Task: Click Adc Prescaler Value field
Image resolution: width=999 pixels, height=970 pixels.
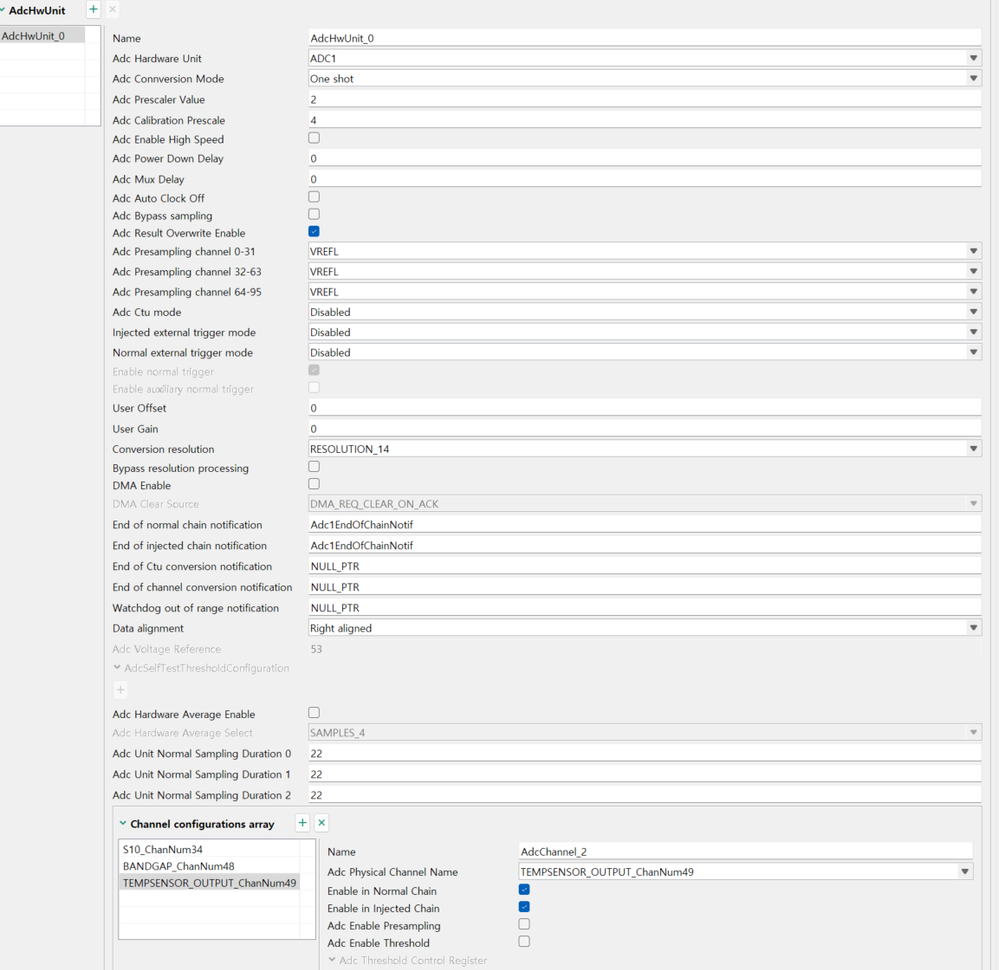Action: click(645, 99)
